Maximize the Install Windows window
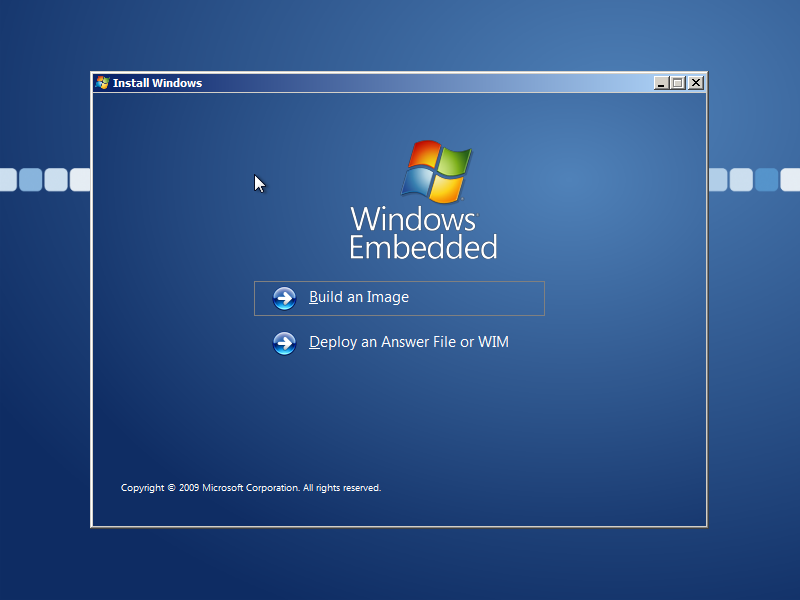 pyautogui.click(x=678, y=83)
